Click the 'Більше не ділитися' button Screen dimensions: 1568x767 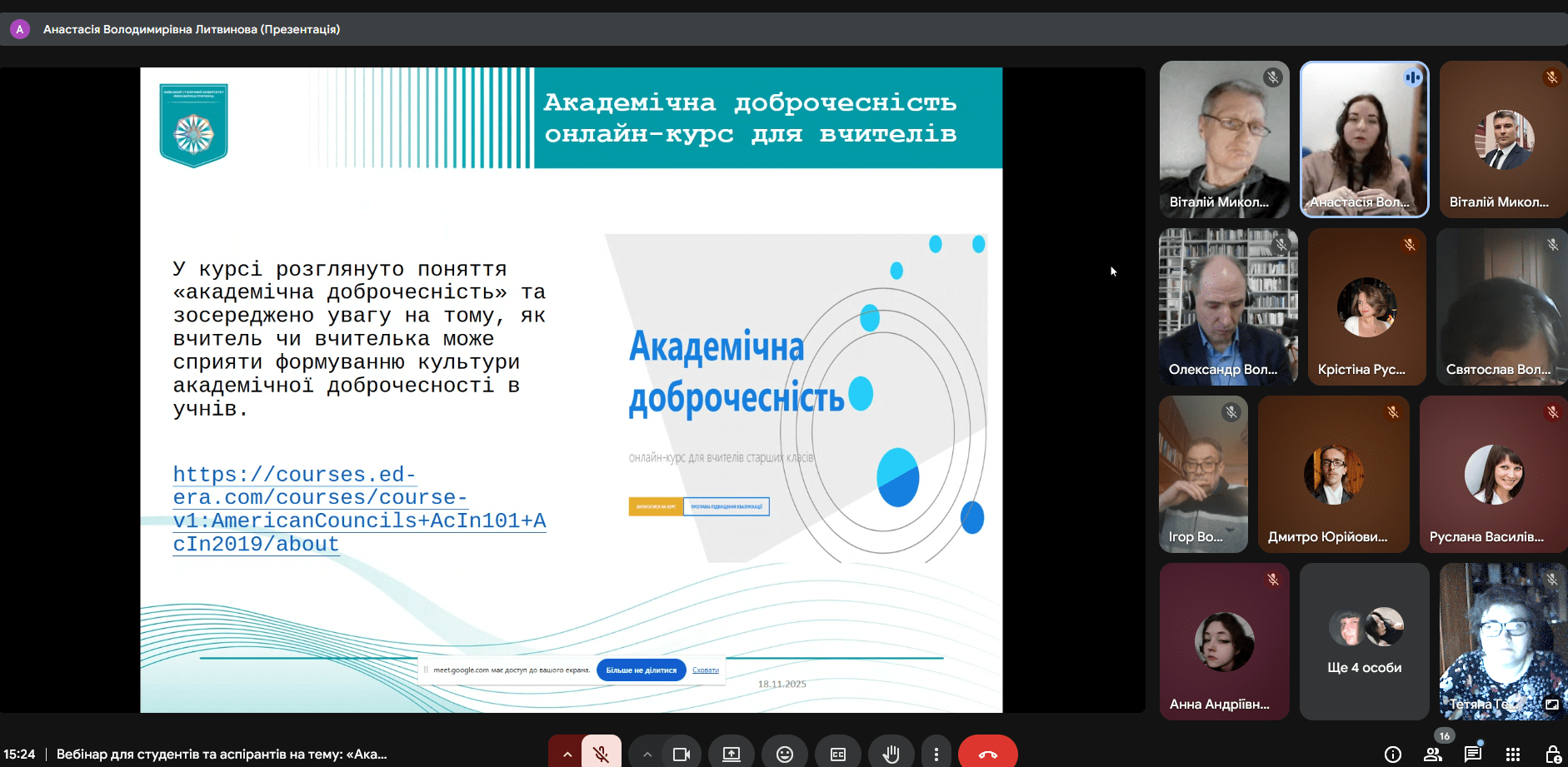[641, 670]
